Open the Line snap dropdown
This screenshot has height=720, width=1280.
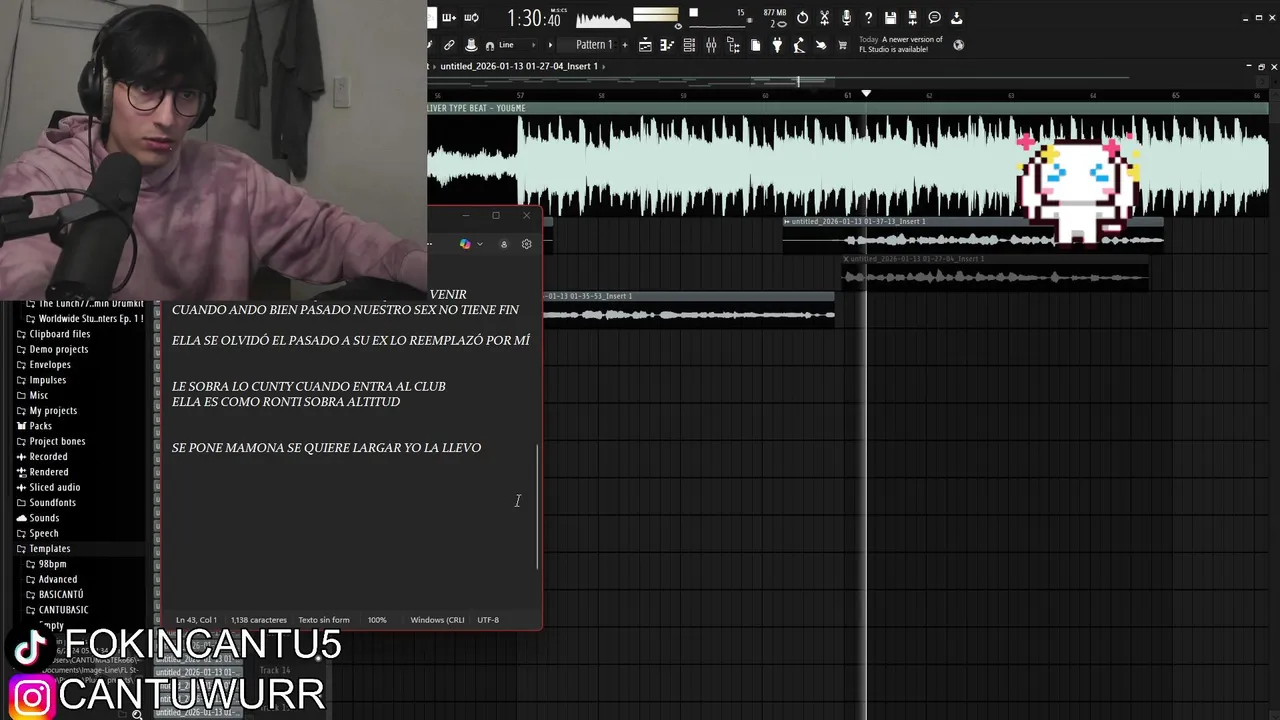pos(518,45)
